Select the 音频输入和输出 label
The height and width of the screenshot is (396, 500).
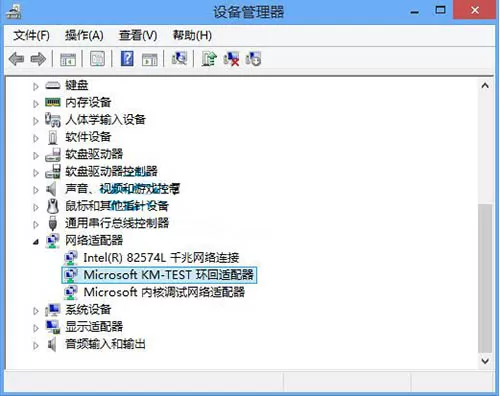click(105, 344)
